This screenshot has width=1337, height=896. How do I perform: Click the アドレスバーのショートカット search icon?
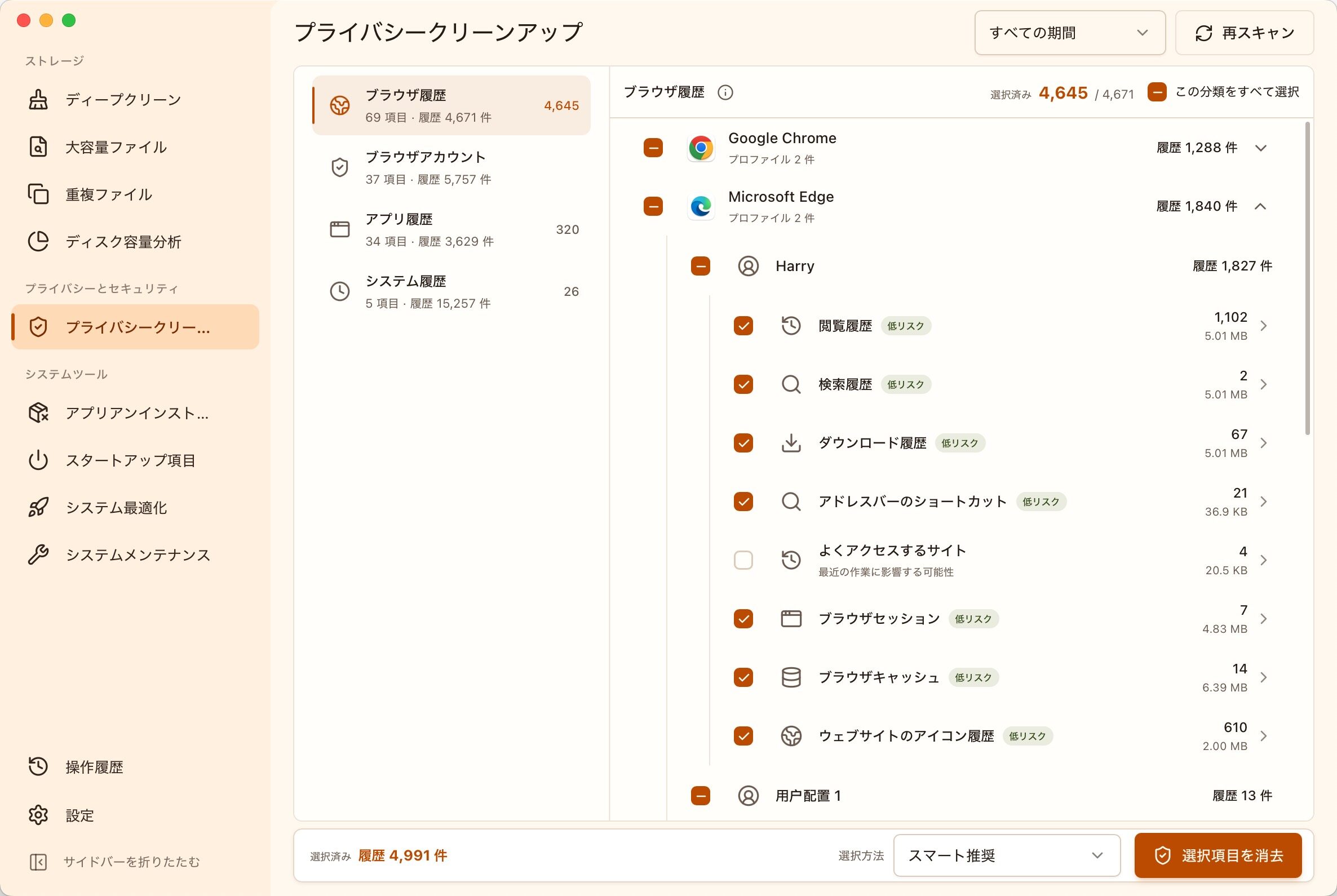(x=791, y=502)
